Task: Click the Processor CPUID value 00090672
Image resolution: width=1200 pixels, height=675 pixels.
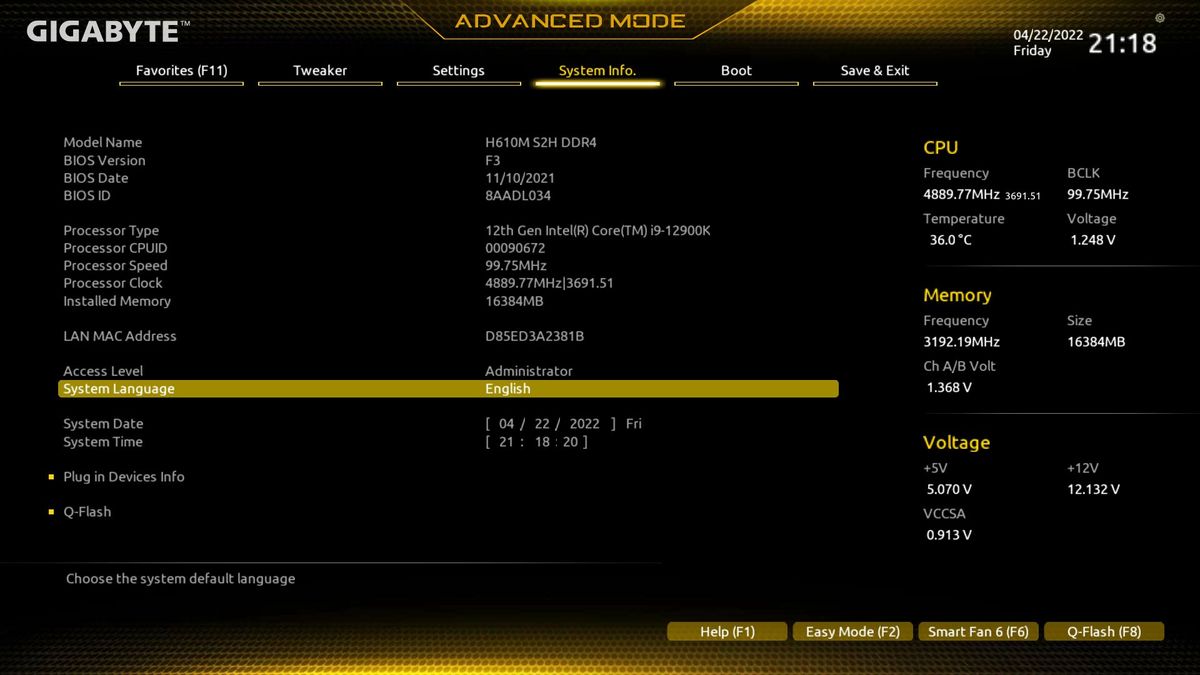Action: [515, 248]
